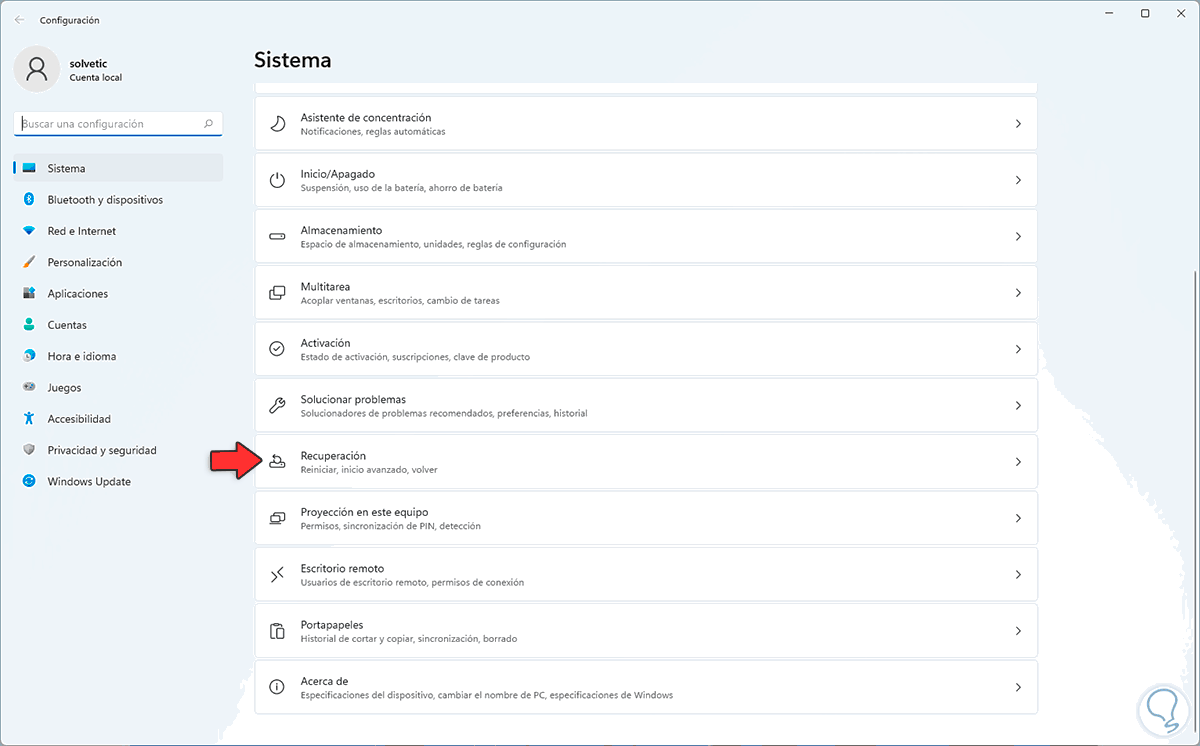Select Privacidad y seguridad category
The width and height of the screenshot is (1200, 746).
coord(102,450)
